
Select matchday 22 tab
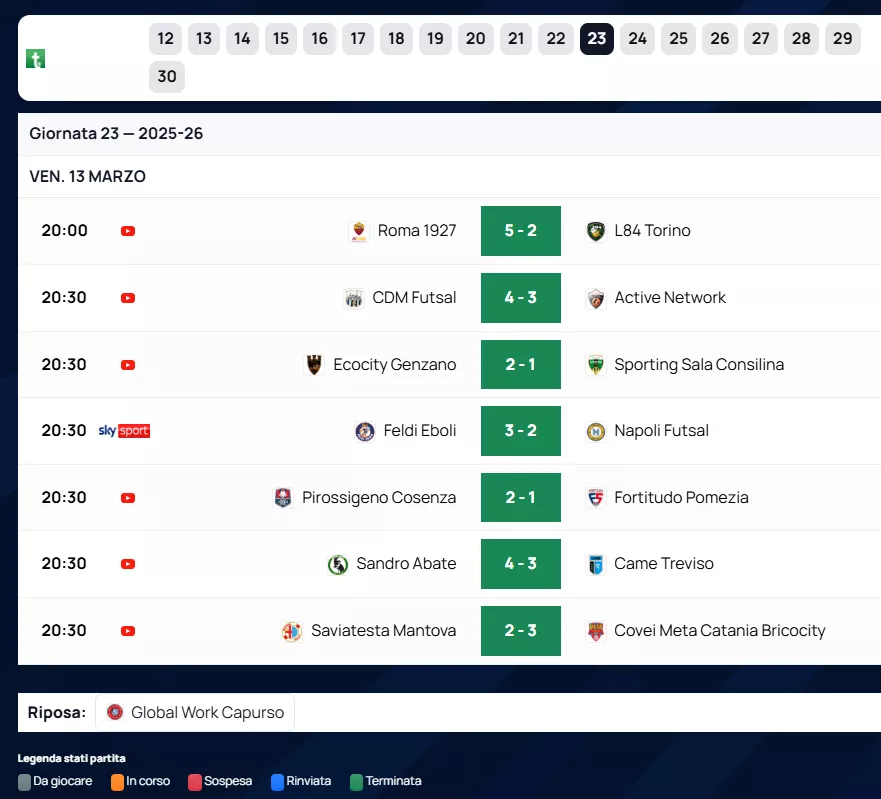555,39
